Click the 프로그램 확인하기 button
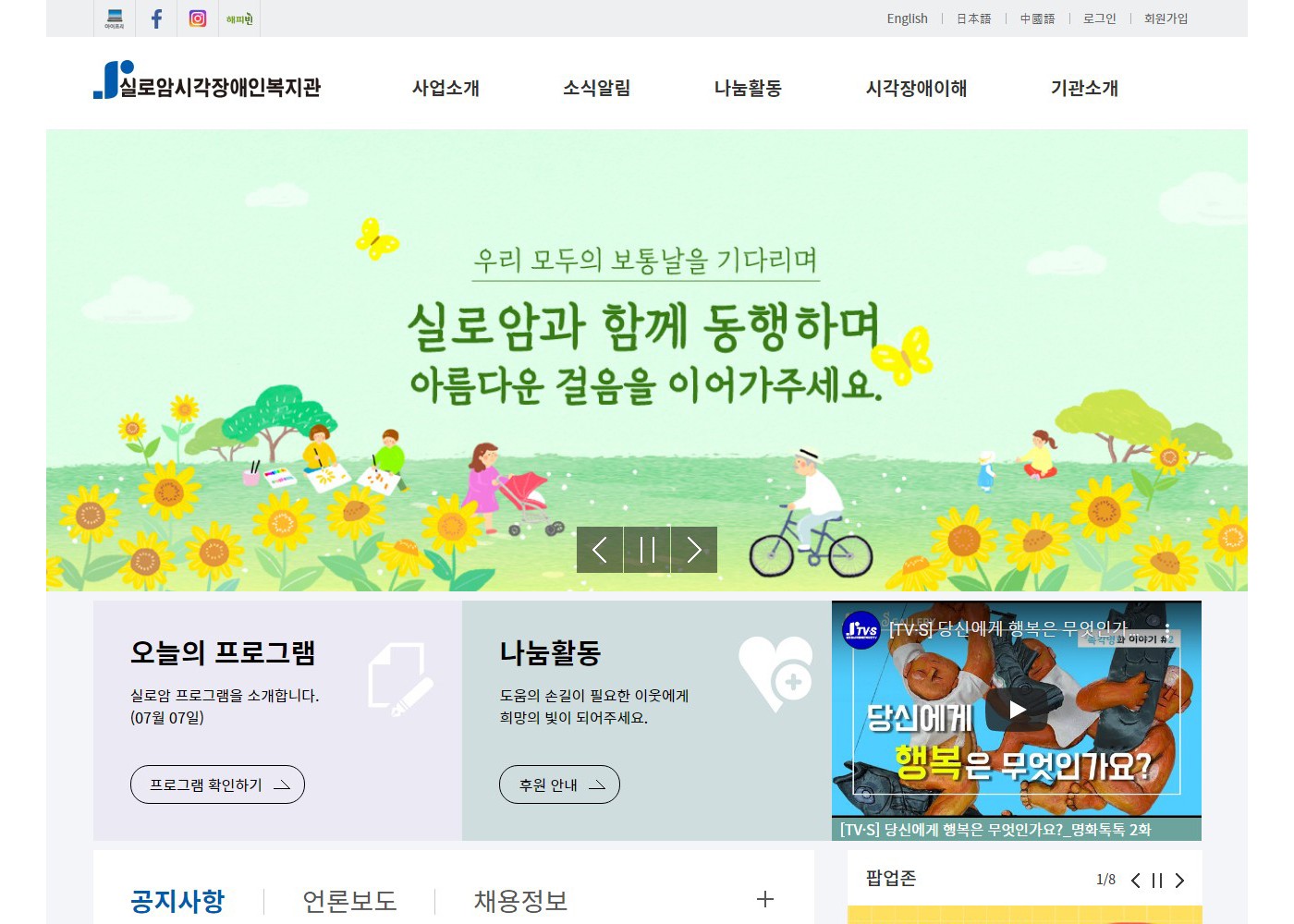 (x=217, y=784)
